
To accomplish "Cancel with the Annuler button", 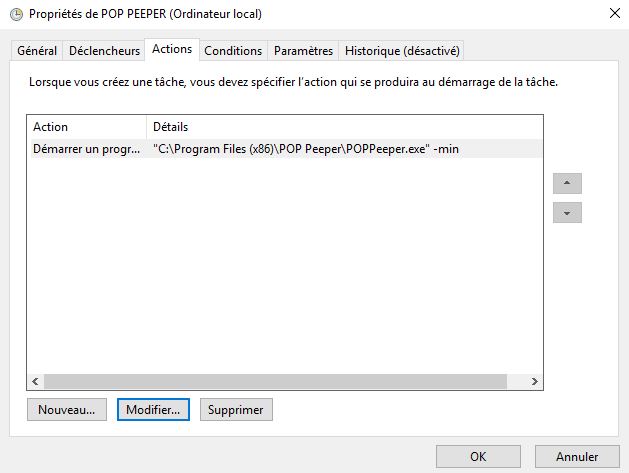I will tap(577, 457).
